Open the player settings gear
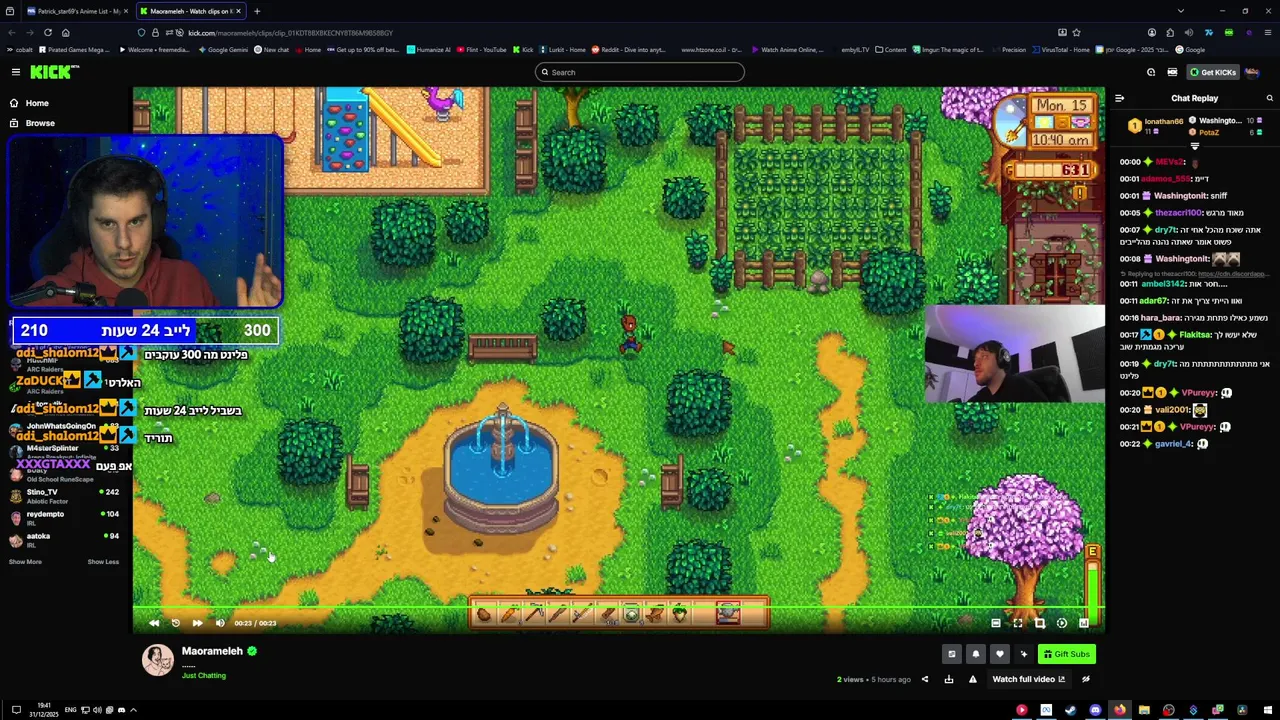The image size is (1280, 720). (x=1062, y=623)
